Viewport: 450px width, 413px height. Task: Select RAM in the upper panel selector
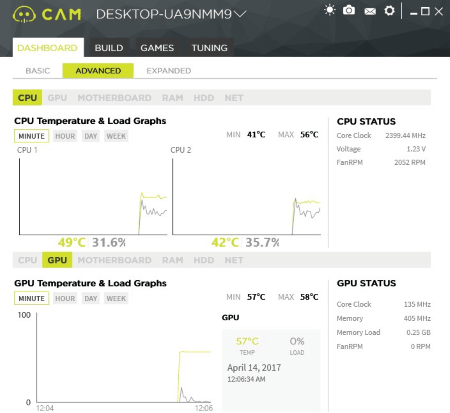[173, 98]
